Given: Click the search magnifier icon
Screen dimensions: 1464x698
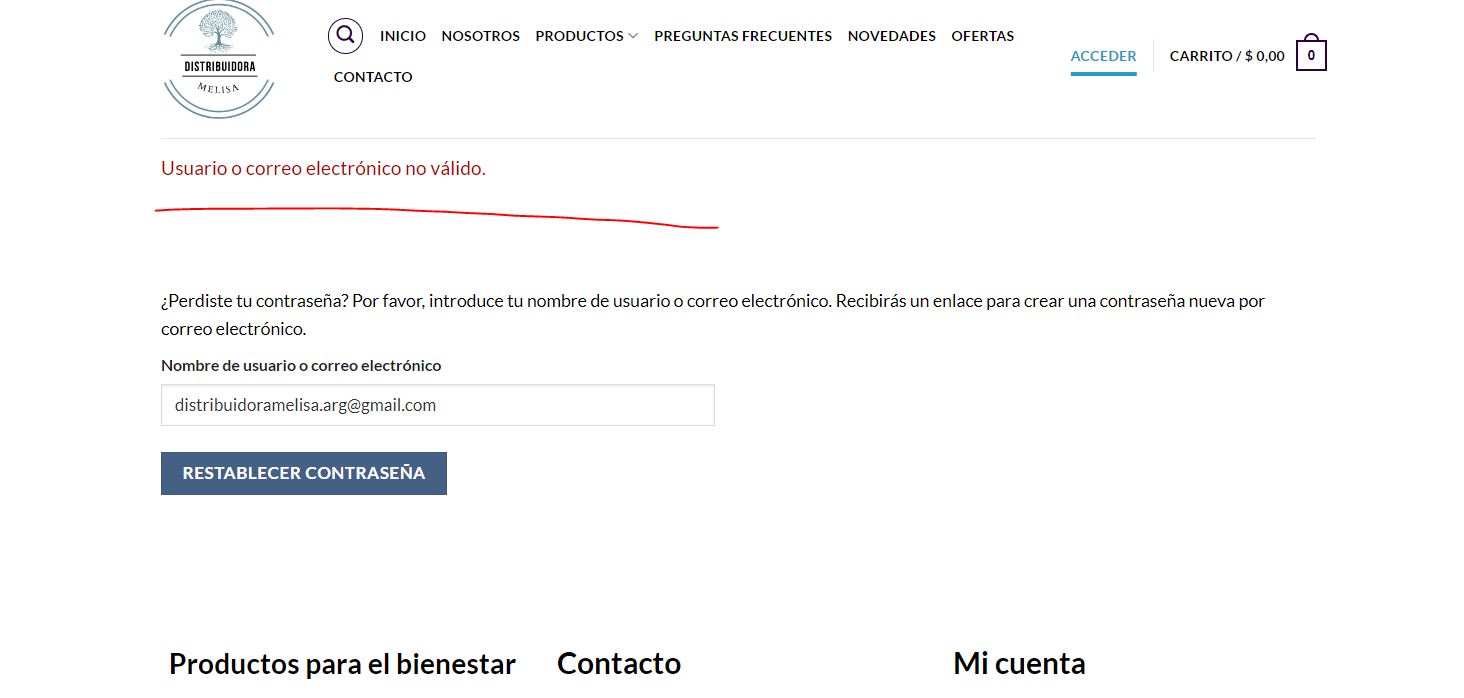Looking at the screenshot, I should point(345,36).
